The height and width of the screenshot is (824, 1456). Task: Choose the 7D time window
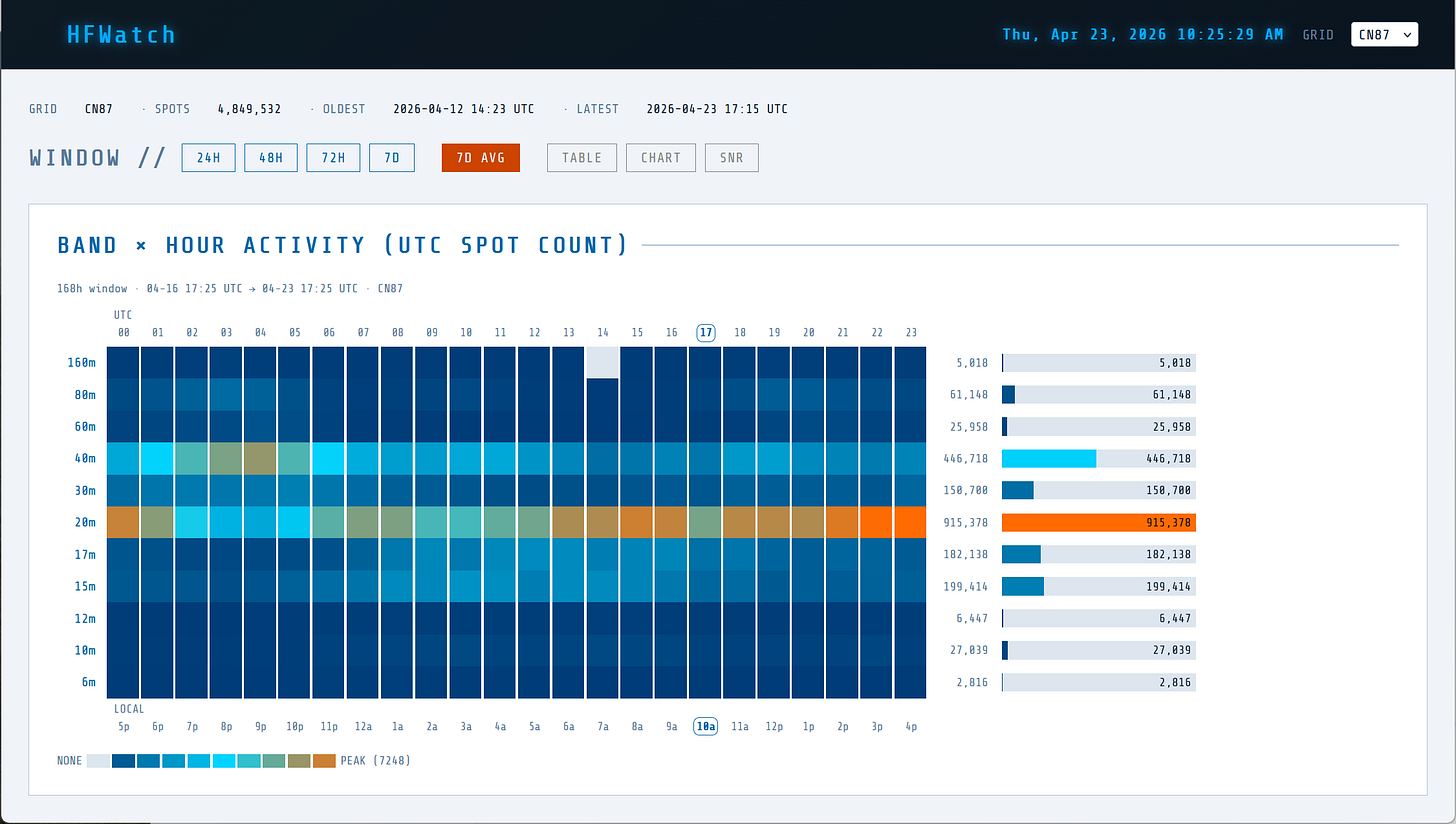[391, 157]
